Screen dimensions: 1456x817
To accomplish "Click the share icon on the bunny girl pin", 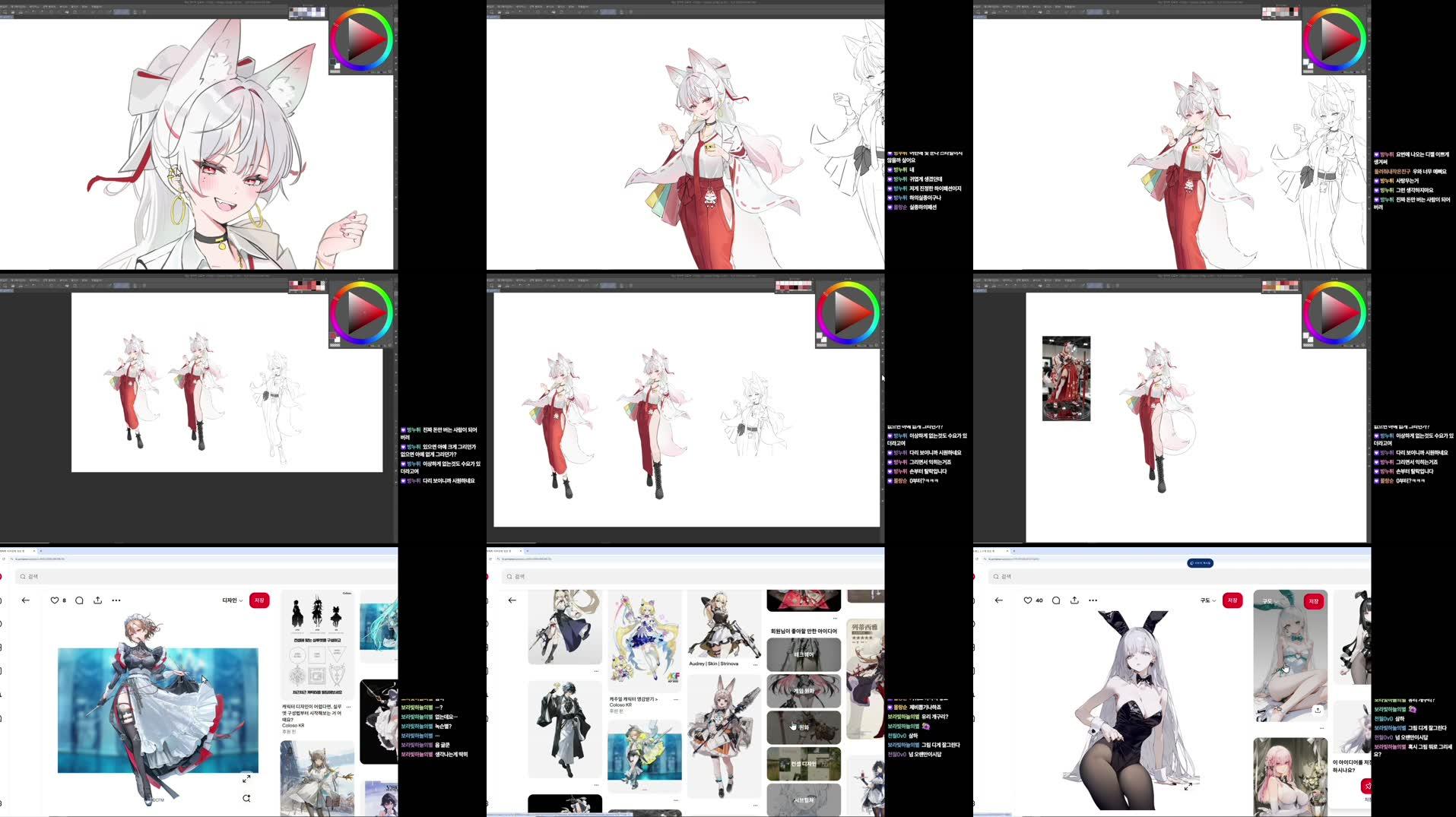I will (x=1074, y=600).
